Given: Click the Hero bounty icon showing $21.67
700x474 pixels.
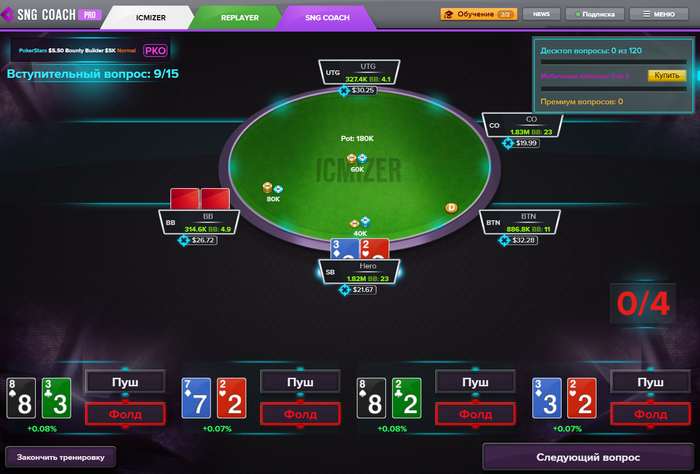Looking at the screenshot, I should (344, 290).
